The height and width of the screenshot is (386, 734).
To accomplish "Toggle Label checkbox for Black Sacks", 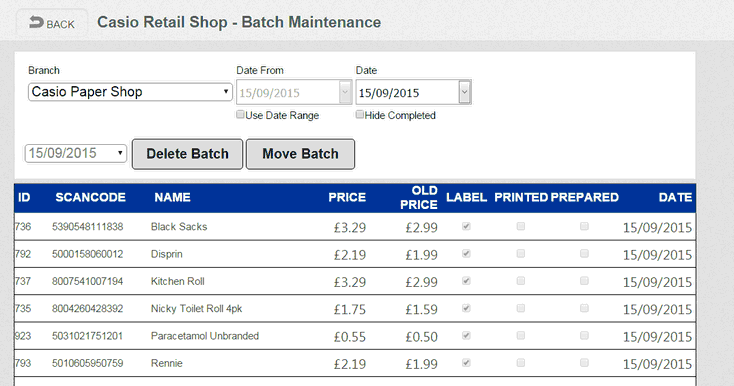I will [x=466, y=226].
